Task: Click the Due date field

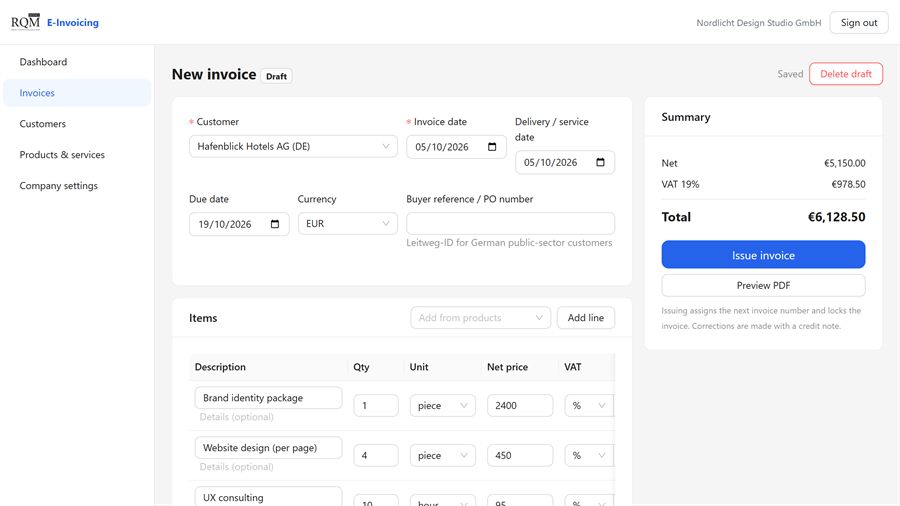Action: (239, 224)
